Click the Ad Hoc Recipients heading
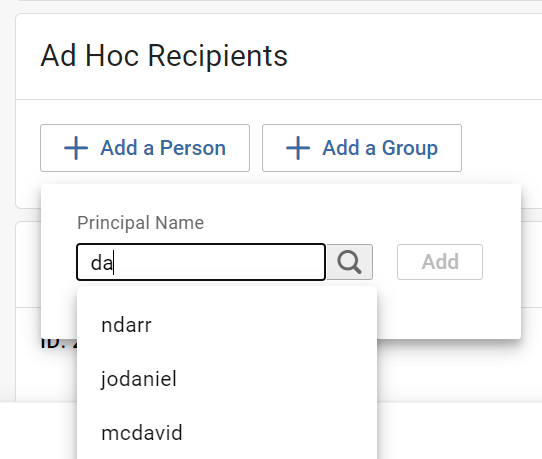542x459 pixels. (164, 56)
